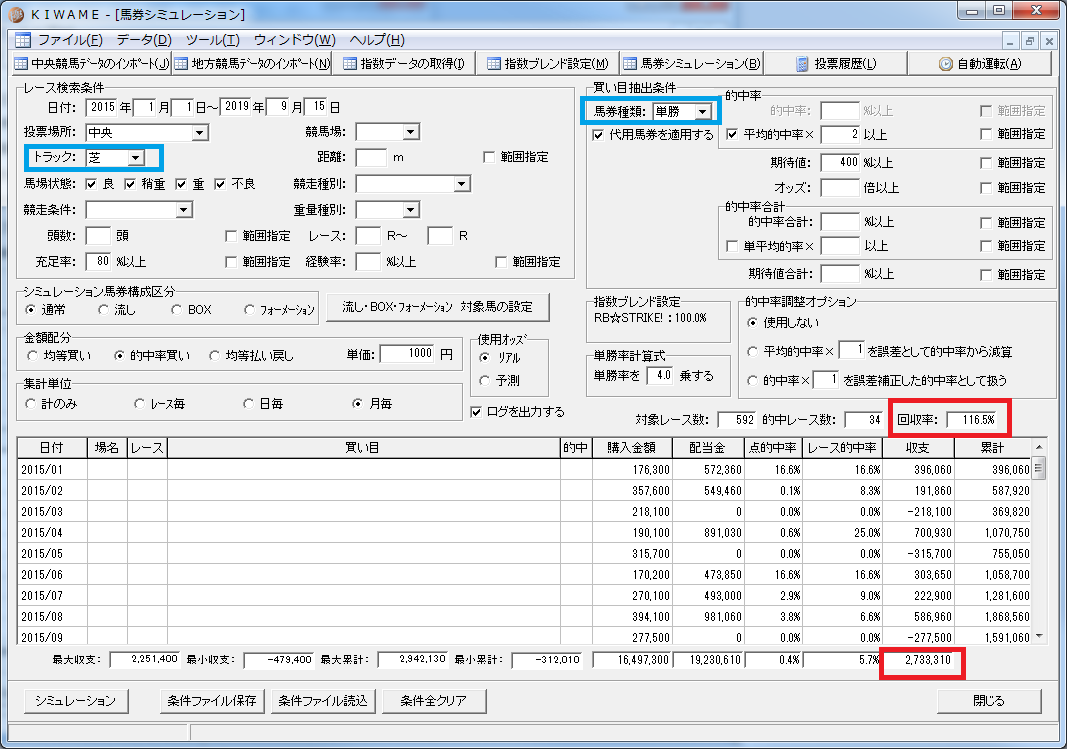Select the 均等買い radio button
This screenshot has height=749, width=1067.
click(x=32, y=355)
